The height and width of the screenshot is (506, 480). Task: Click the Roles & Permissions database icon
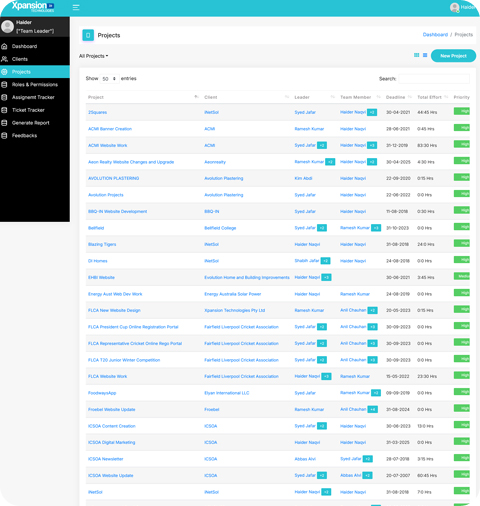pyautogui.click(x=4, y=85)
